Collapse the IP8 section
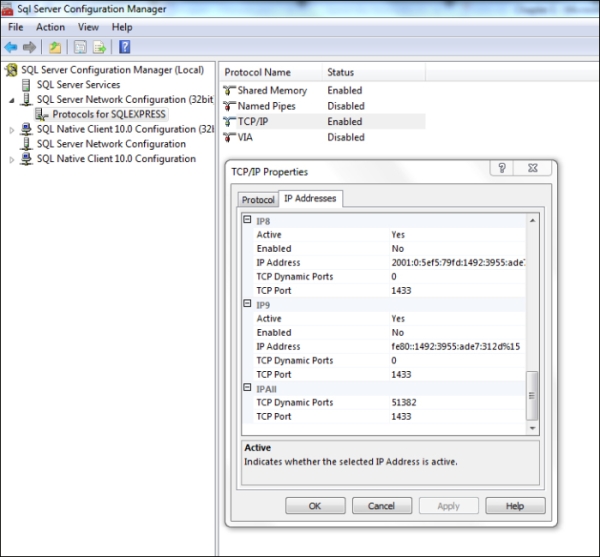The width and height of the screenshot is (600, 557). 248,220
